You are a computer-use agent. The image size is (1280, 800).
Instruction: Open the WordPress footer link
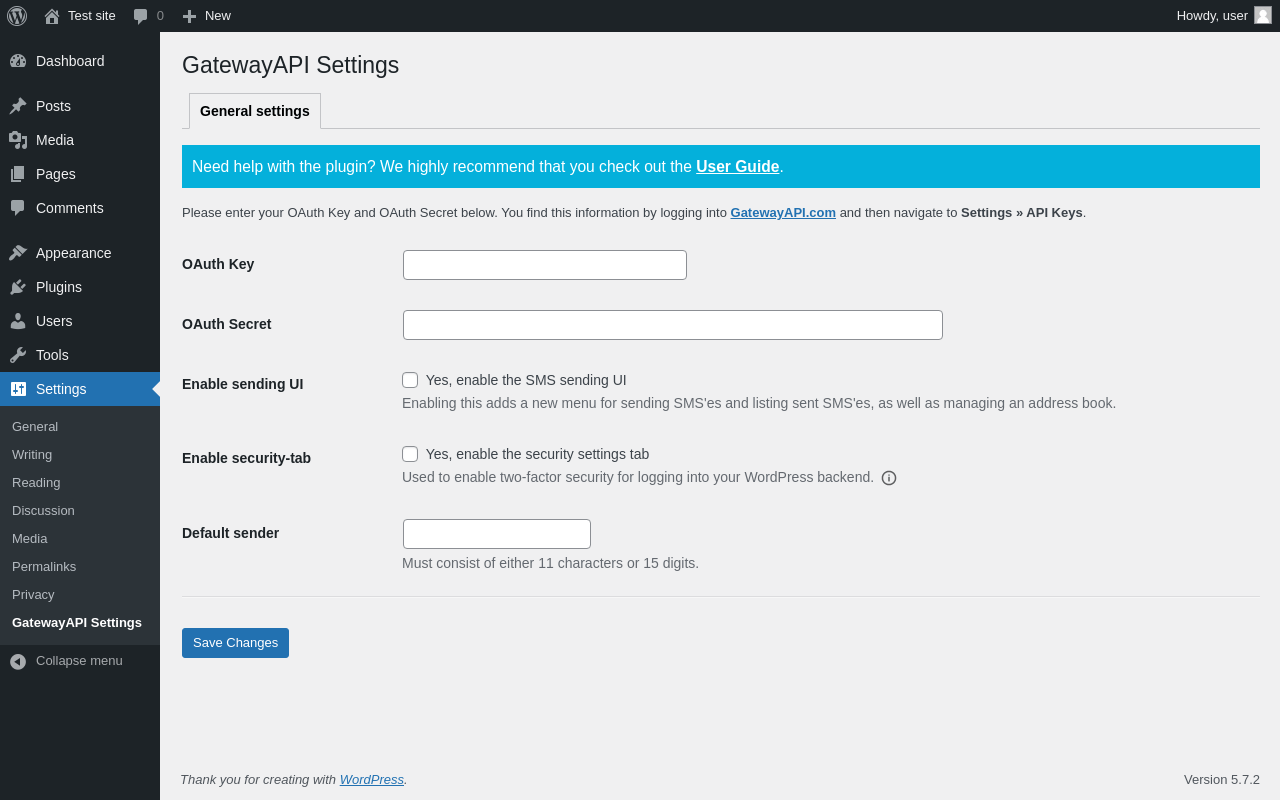pyautogui.click(x=372, y=780)
